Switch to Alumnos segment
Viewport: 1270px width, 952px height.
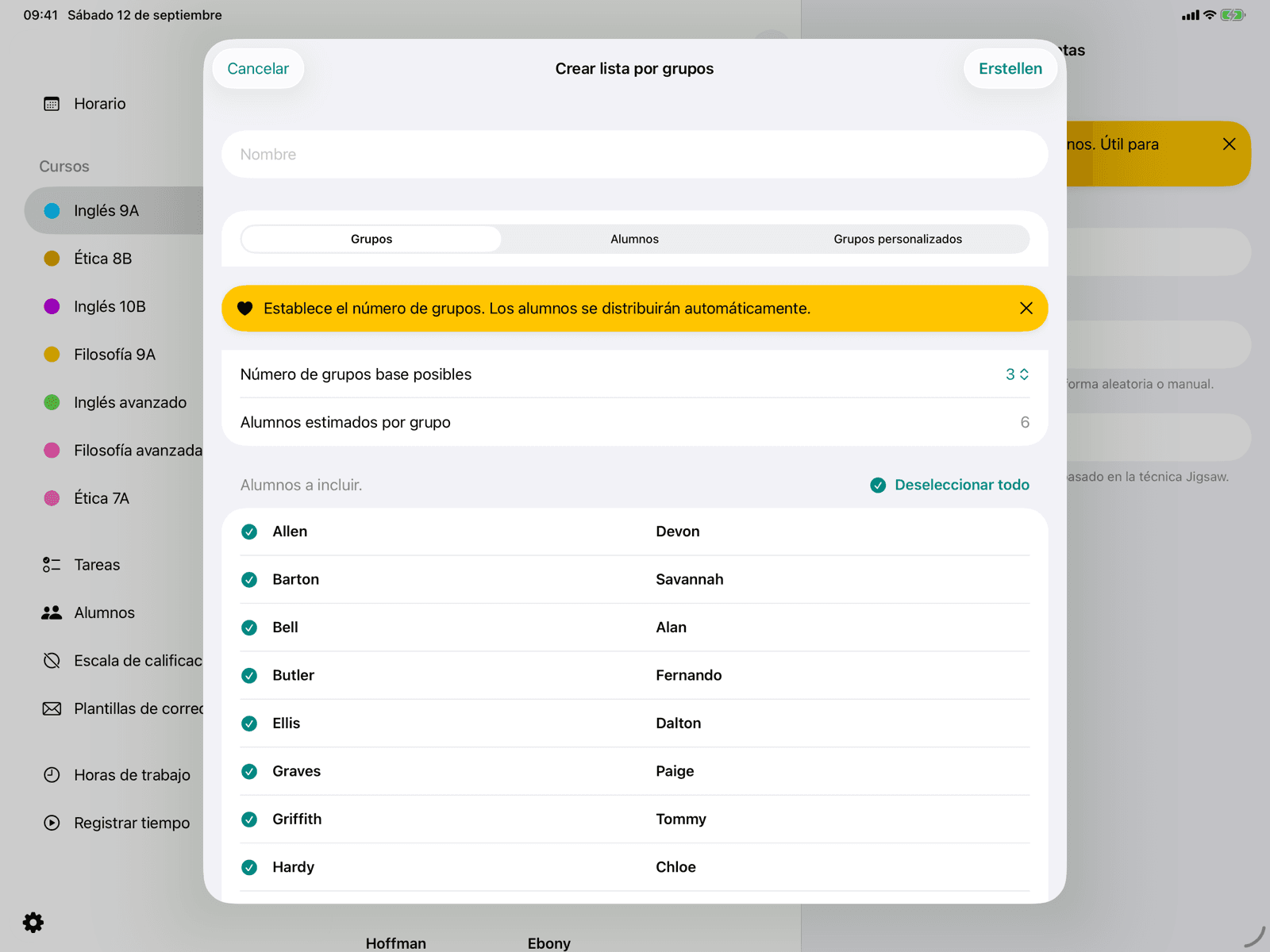click(x=635, y=239)
